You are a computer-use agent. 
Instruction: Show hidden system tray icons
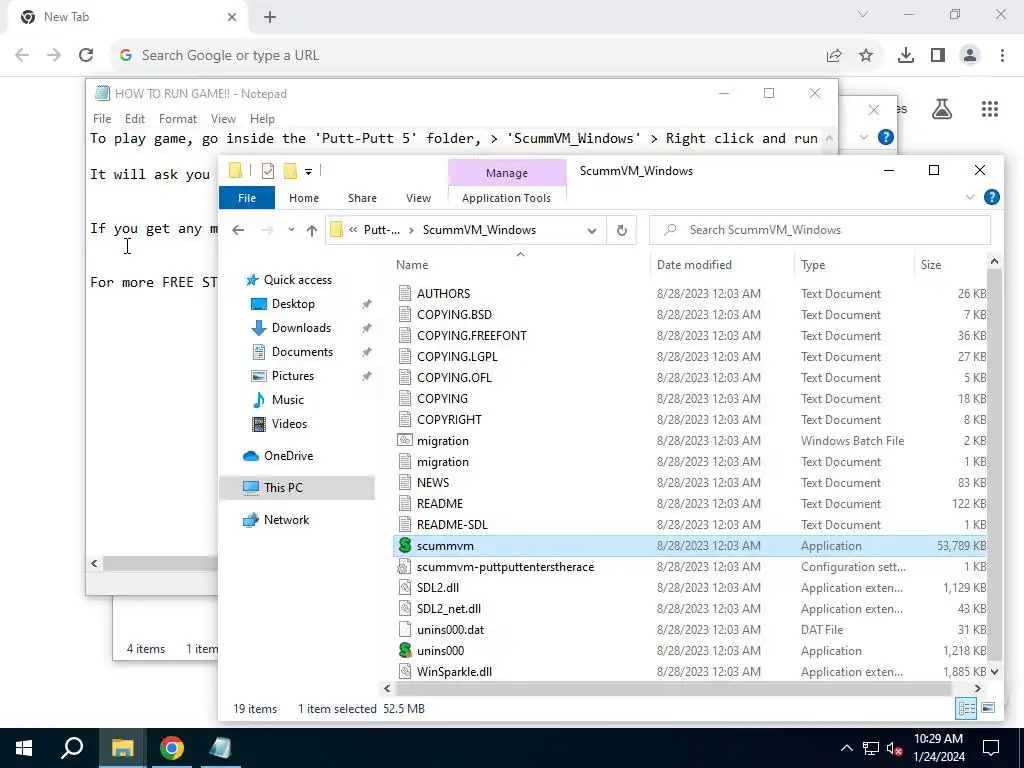point(846,748)
